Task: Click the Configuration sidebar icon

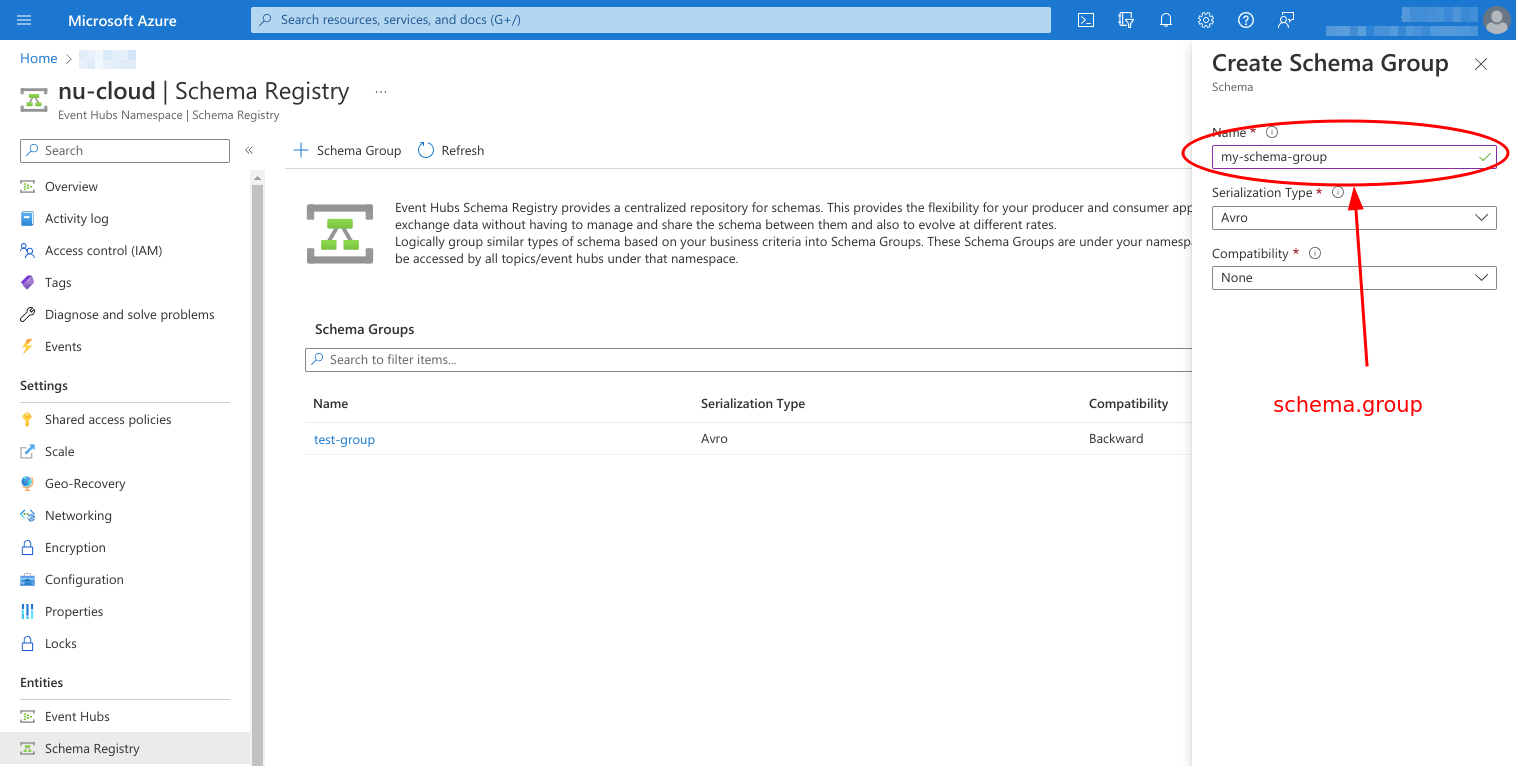Action: (x=28, y=580)
